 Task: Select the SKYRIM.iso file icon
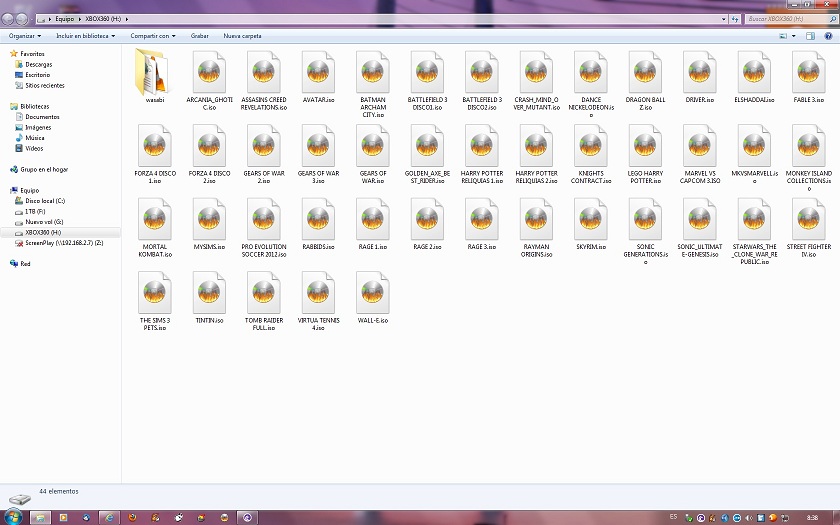(591, 220)
